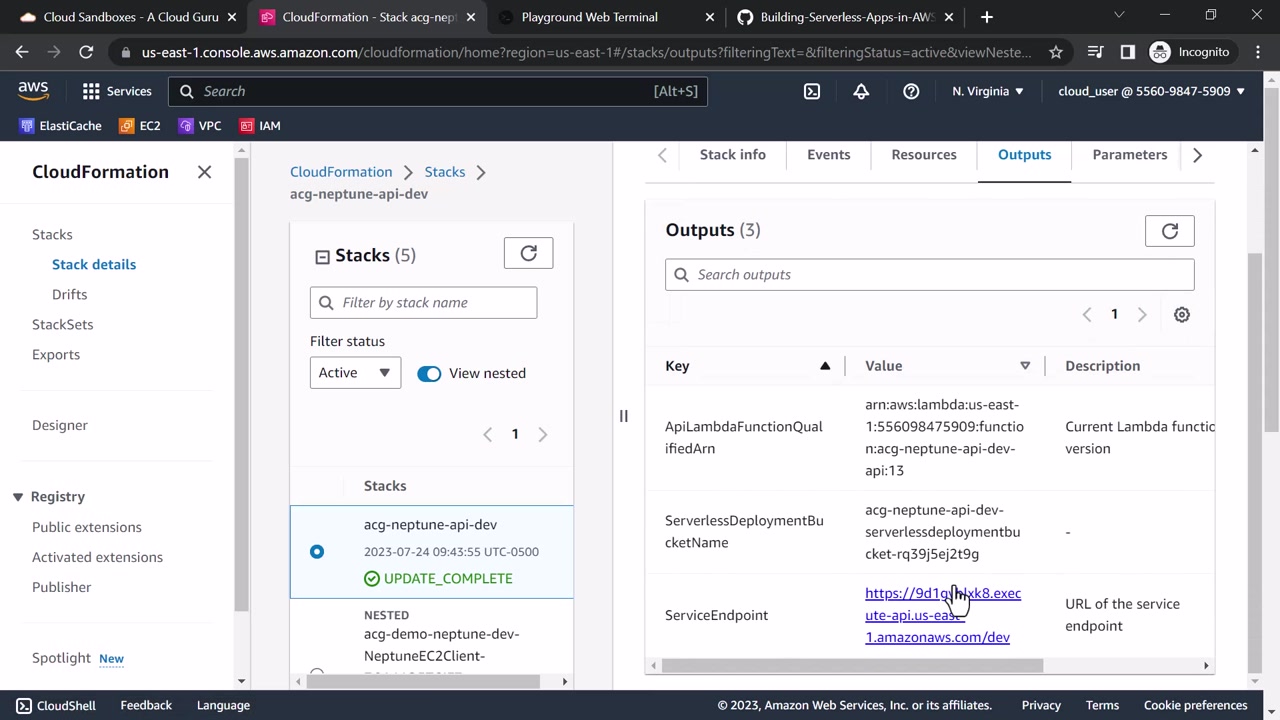Collapse the Stacks split panel
The image size is (1280, 720).
click(322, 257)
